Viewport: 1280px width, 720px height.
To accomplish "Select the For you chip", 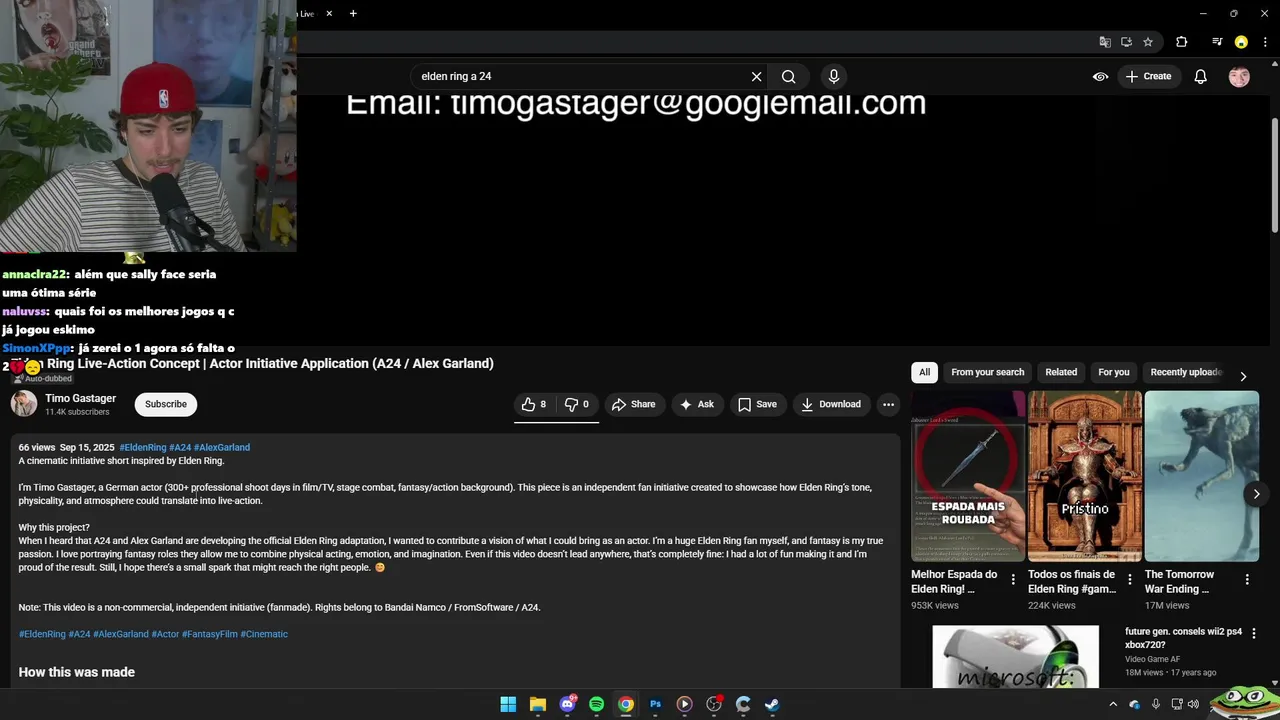I will tap(1114, 372).
